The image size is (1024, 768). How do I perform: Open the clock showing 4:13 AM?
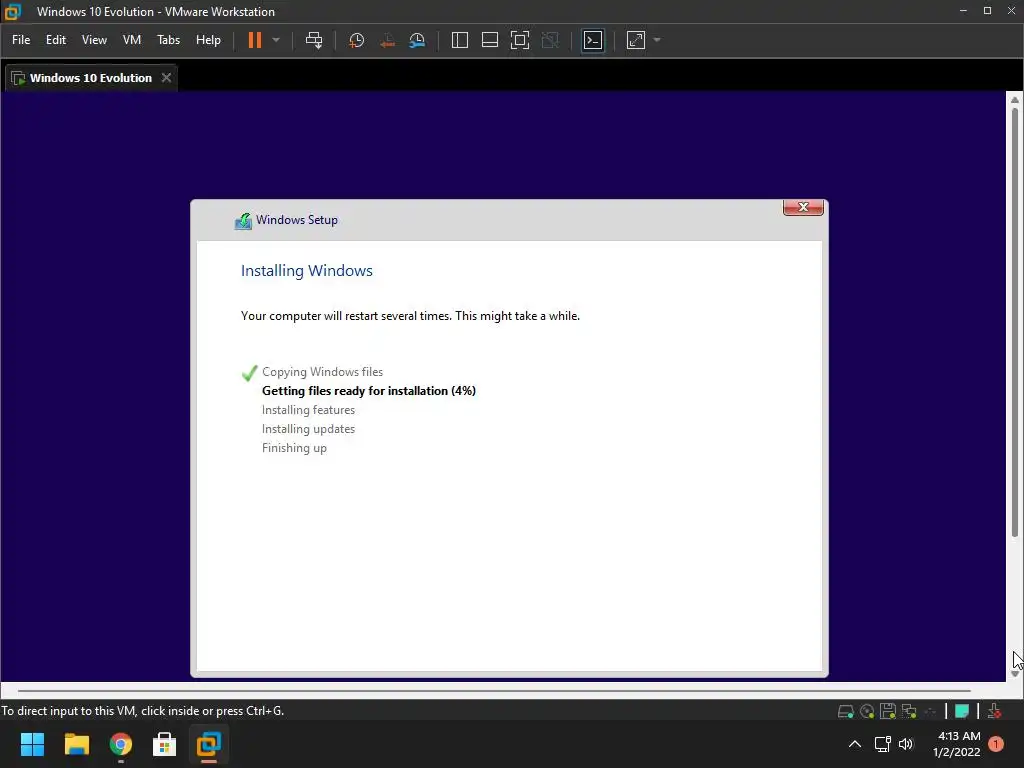click(x=957, y=744)
